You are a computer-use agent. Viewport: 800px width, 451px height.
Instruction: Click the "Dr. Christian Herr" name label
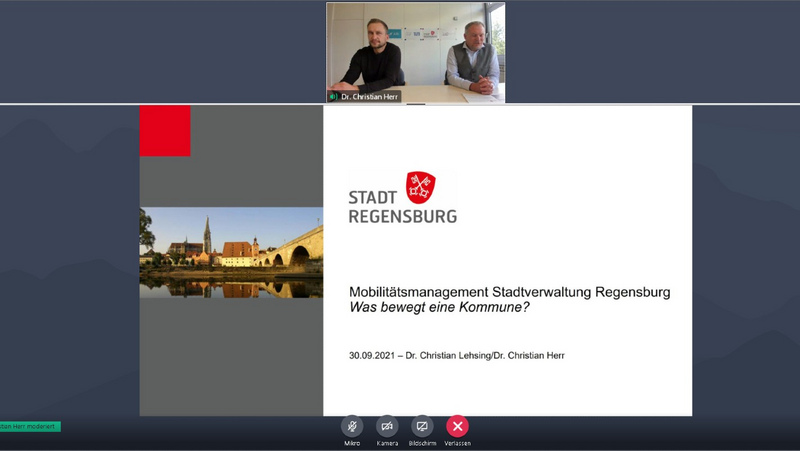click(369, 96)
